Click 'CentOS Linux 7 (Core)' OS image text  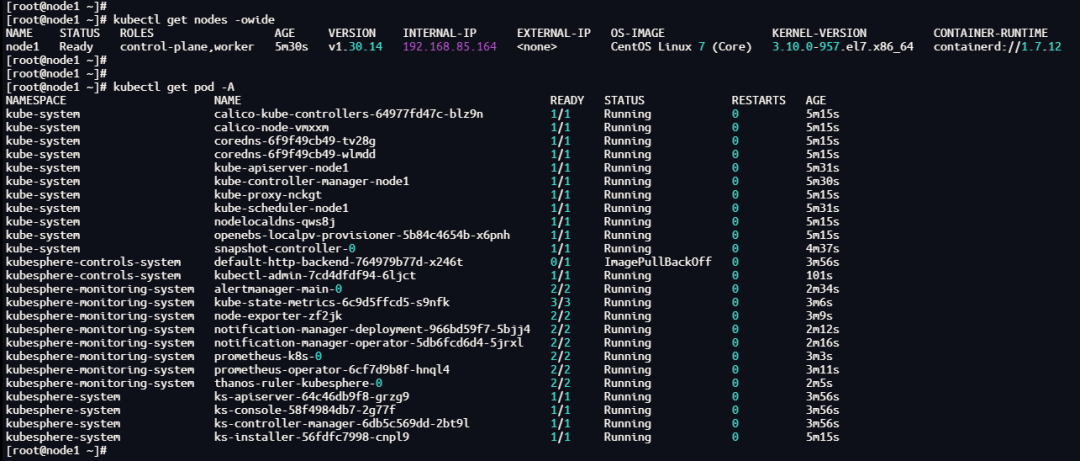[x=681, y=47]
